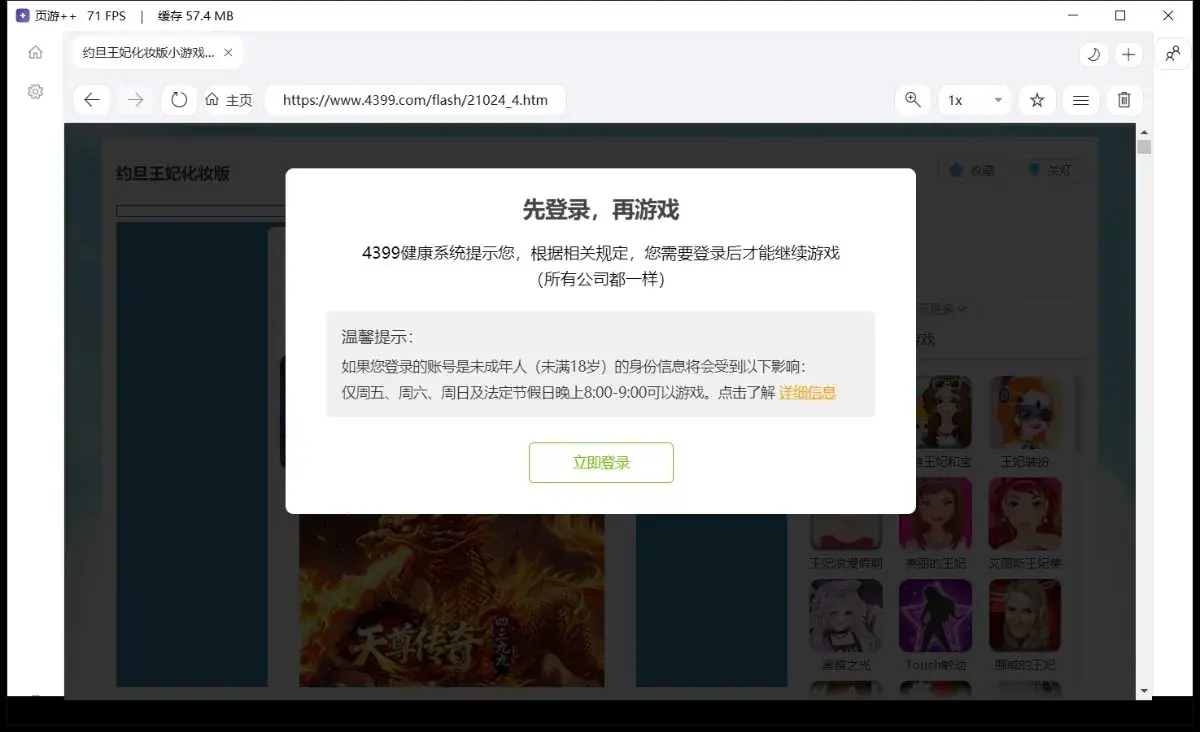
Task: Maximize the 页游++ window
Action: point(1120,15)
